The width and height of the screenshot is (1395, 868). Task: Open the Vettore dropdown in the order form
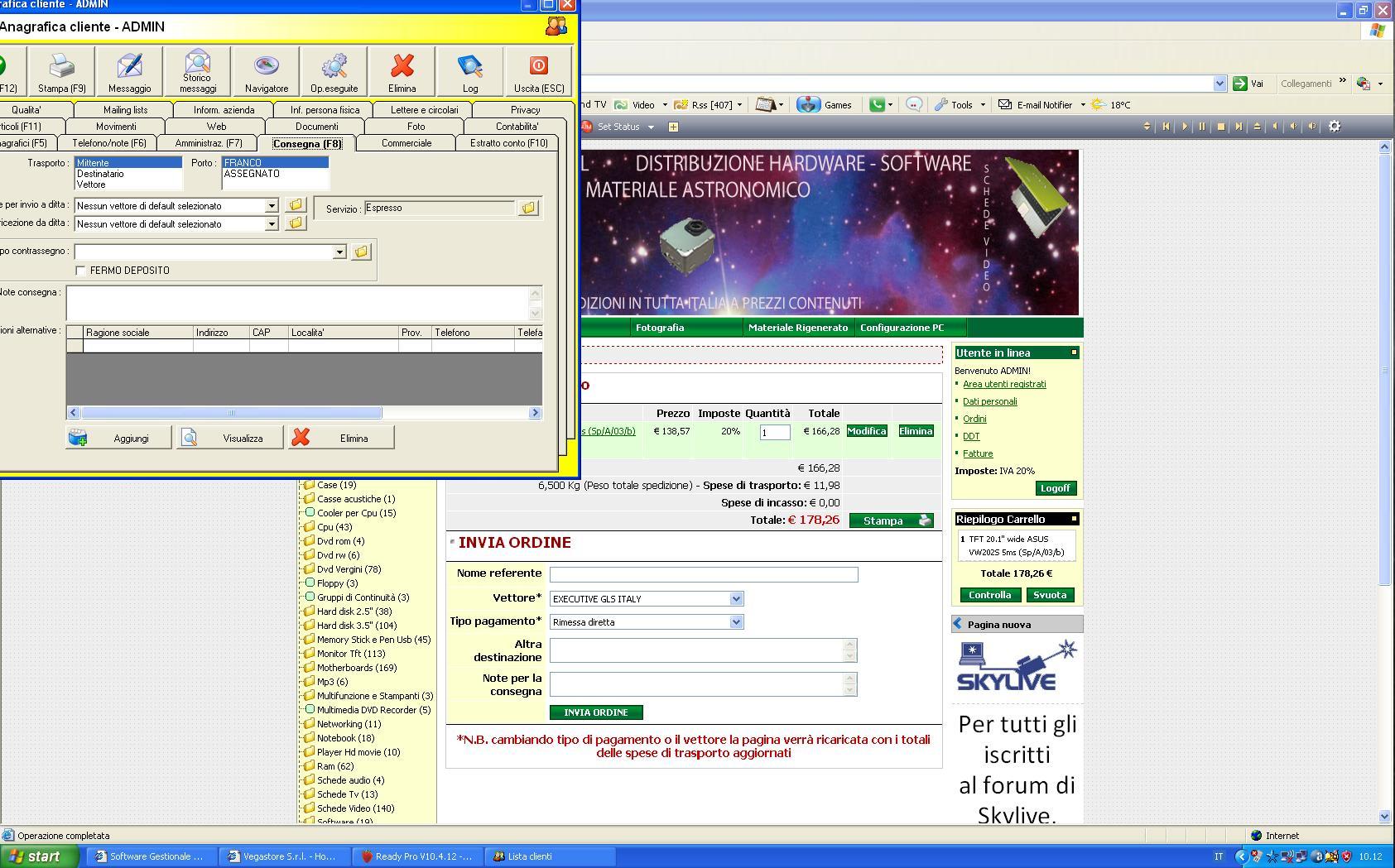point(736,598)
